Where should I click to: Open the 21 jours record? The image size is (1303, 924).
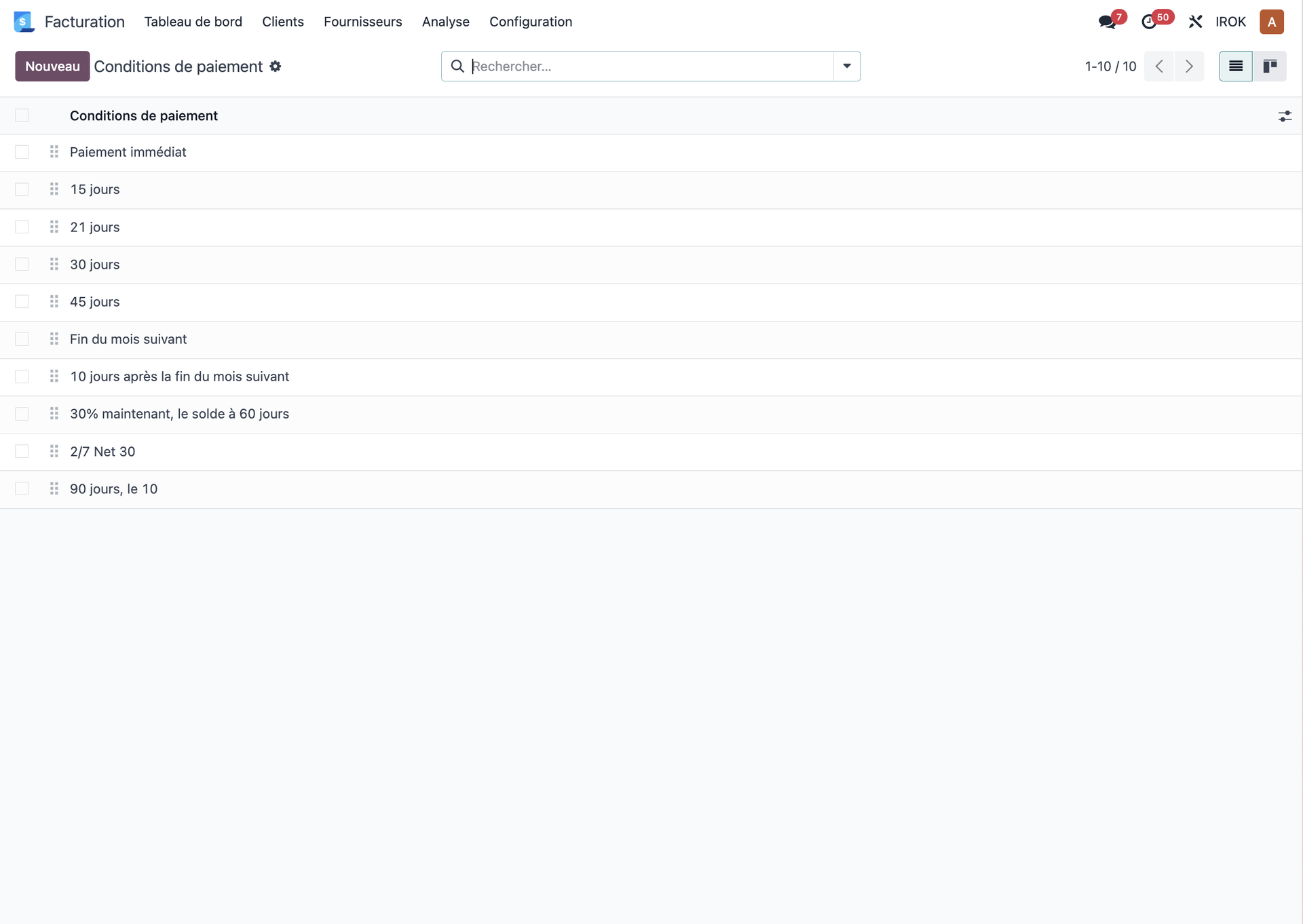(95, 227)
